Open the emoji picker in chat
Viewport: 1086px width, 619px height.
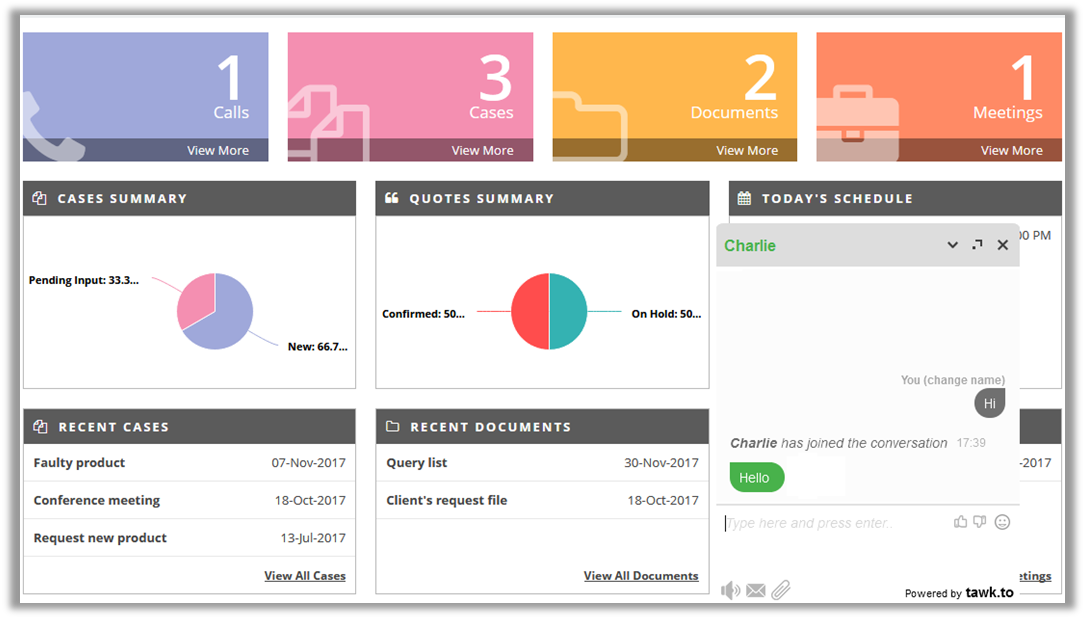(1002, 522)
